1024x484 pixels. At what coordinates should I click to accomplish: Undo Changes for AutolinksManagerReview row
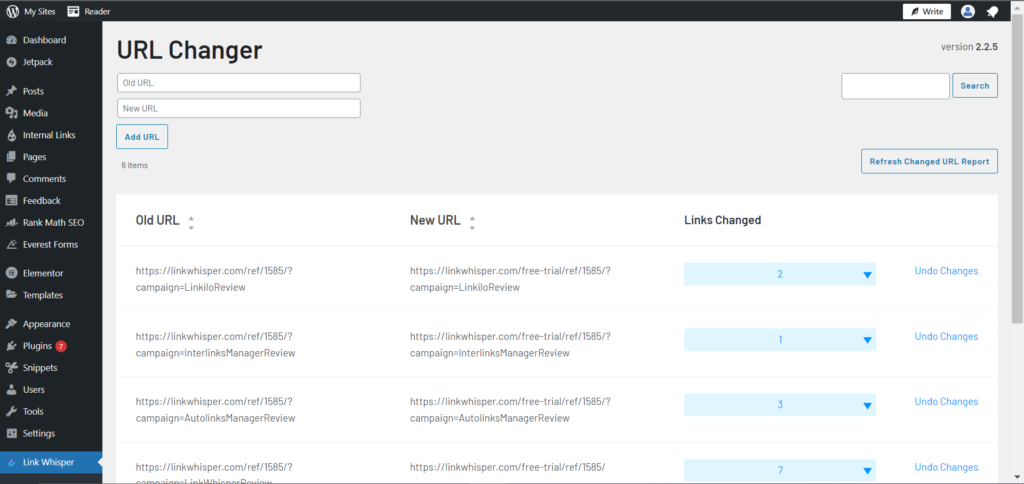click(x=946, y=402)
